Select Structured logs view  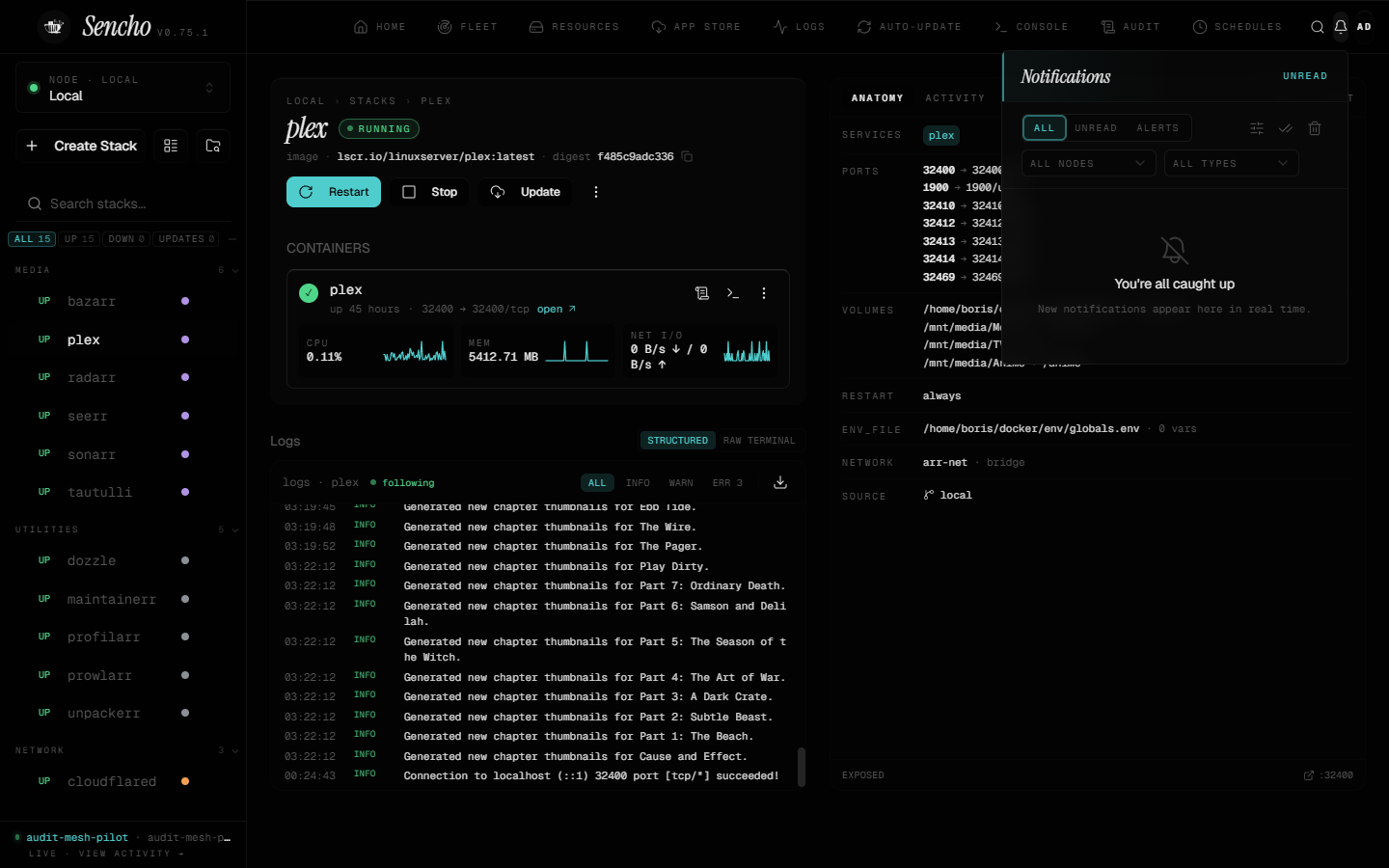coord(677,441)
